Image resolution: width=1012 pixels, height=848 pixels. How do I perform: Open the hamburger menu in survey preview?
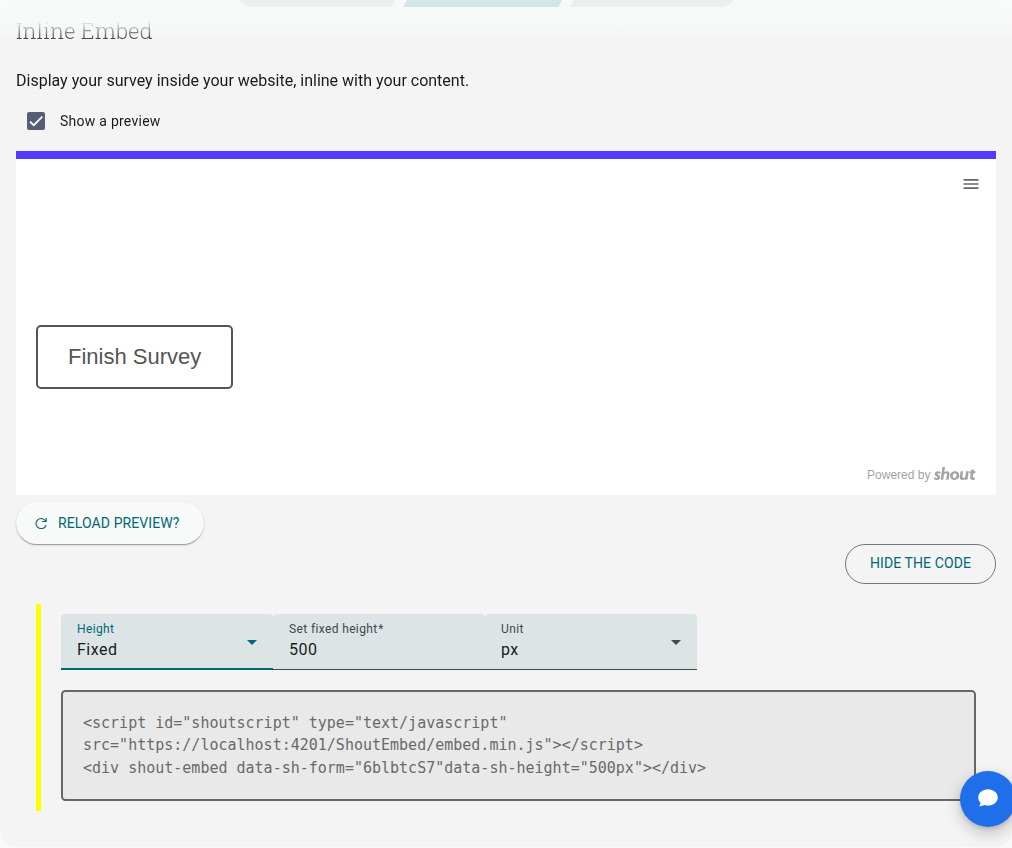tap(971, 185)
